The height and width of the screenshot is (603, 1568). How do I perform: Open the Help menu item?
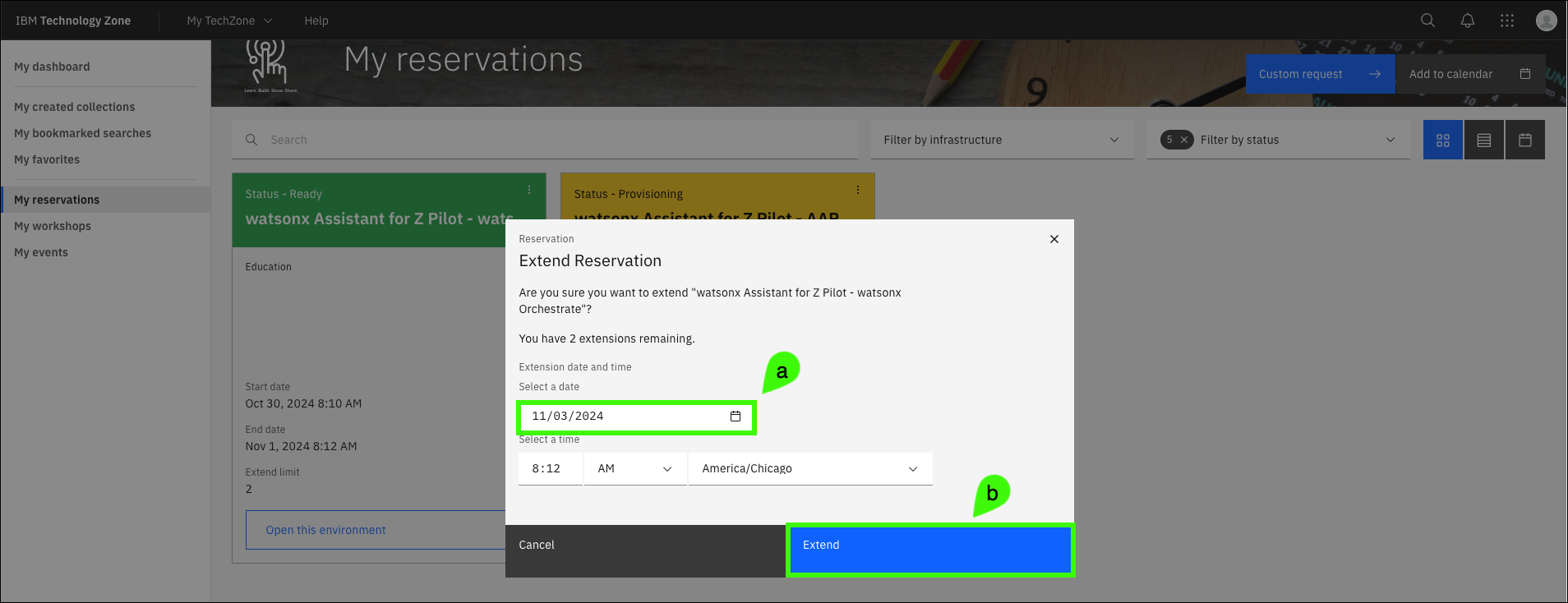pyautogui.click(x=316, y=21)
